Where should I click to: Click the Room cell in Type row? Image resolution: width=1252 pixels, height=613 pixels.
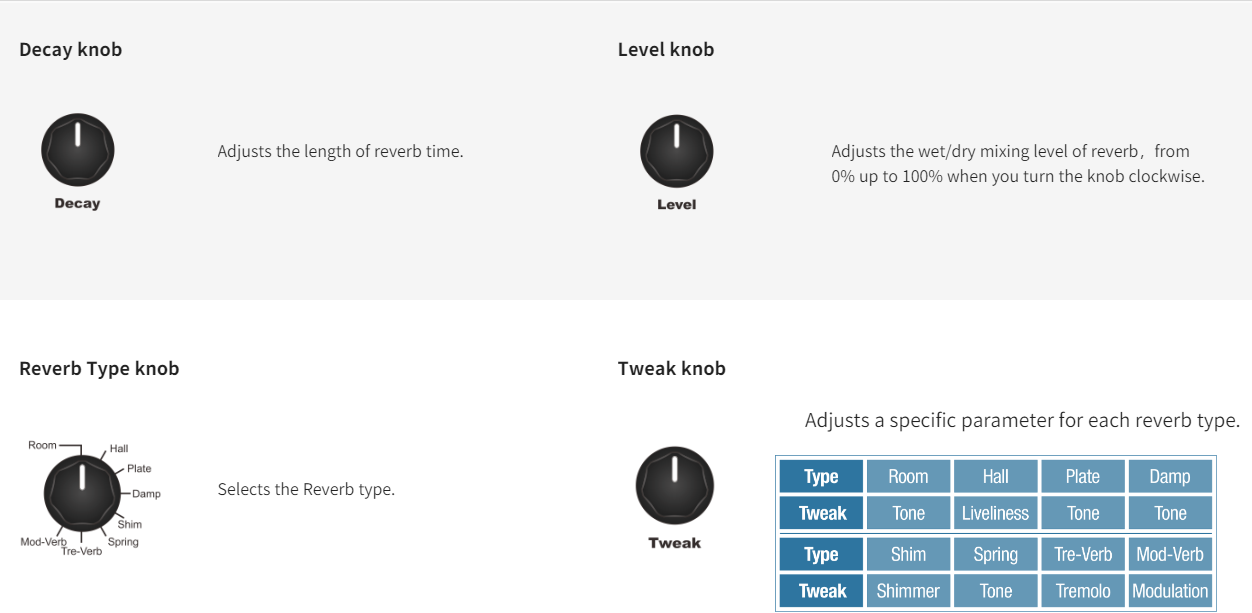[x=908, y=476]
